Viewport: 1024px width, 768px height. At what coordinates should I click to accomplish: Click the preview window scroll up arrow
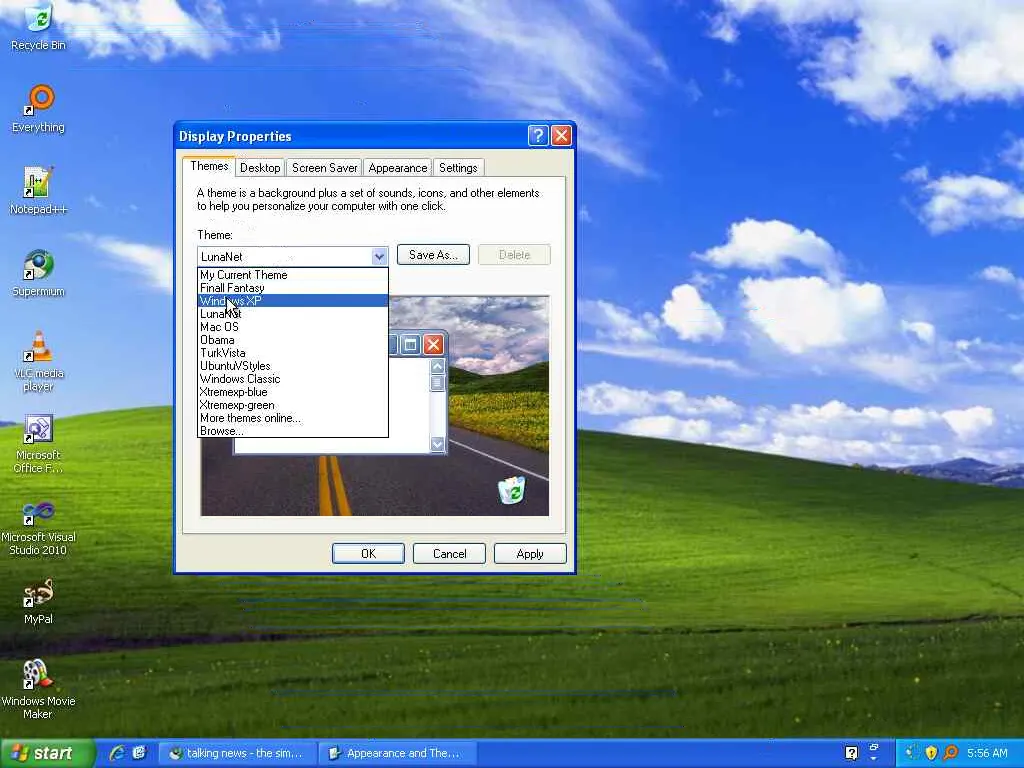(437, 366)
